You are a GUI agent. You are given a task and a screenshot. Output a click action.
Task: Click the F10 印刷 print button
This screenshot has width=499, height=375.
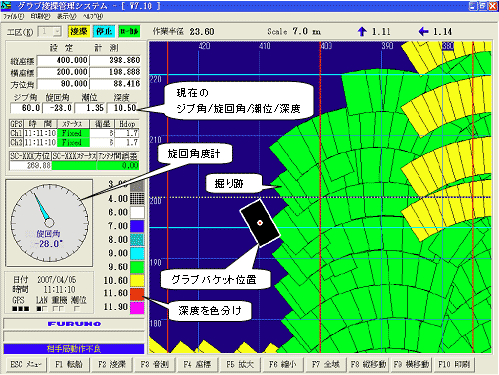454,364
